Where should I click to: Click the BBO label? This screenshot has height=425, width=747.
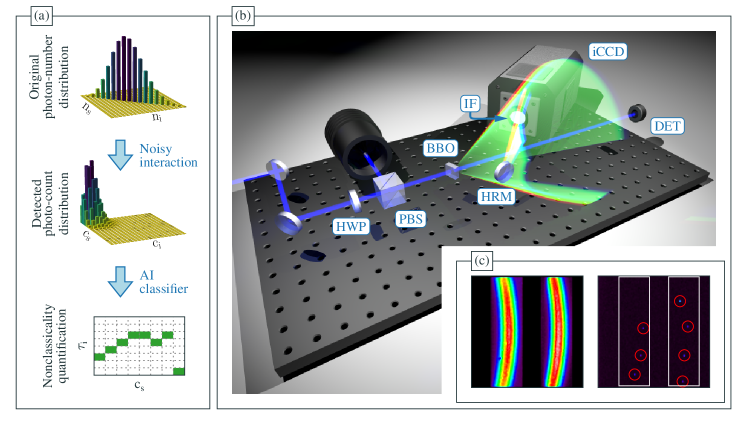coord(440,148)
